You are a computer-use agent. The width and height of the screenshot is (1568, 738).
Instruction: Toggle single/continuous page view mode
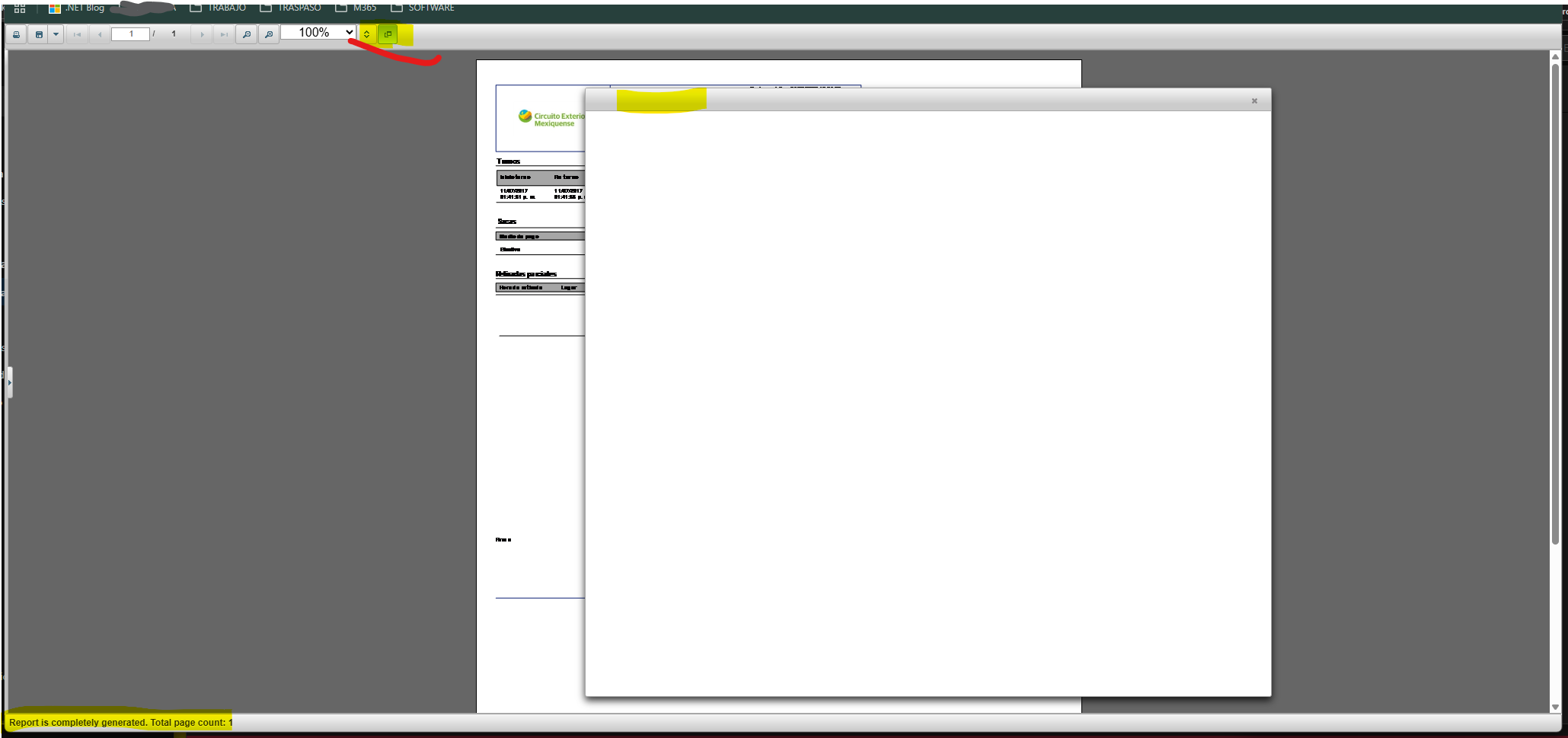click(366, 34)
